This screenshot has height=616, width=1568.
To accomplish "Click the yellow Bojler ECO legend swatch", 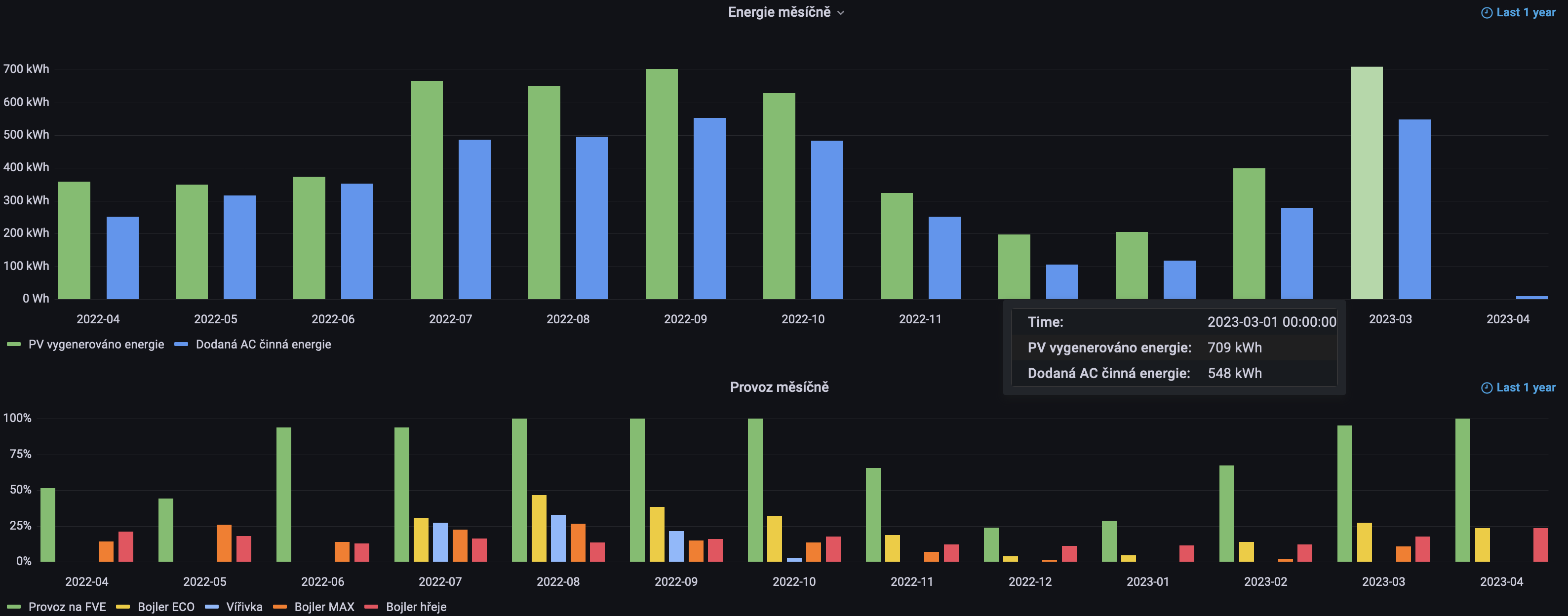I will pos(123,607).
